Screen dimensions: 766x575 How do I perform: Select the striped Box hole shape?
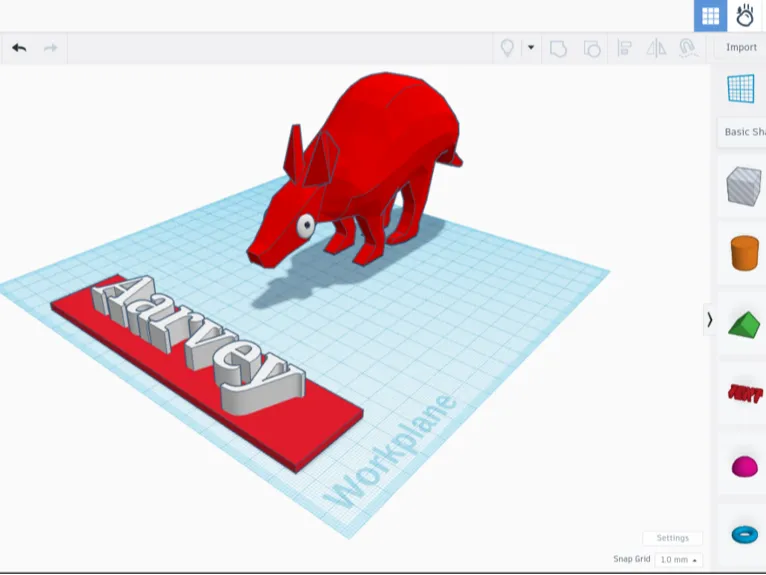744,186
